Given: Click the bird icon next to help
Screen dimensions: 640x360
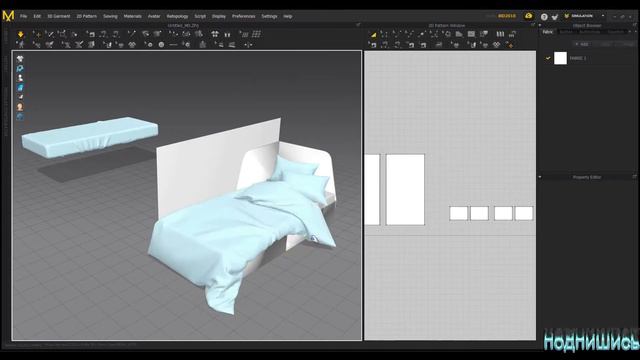Looking at the screenshot, I should [x=555, y=17].
